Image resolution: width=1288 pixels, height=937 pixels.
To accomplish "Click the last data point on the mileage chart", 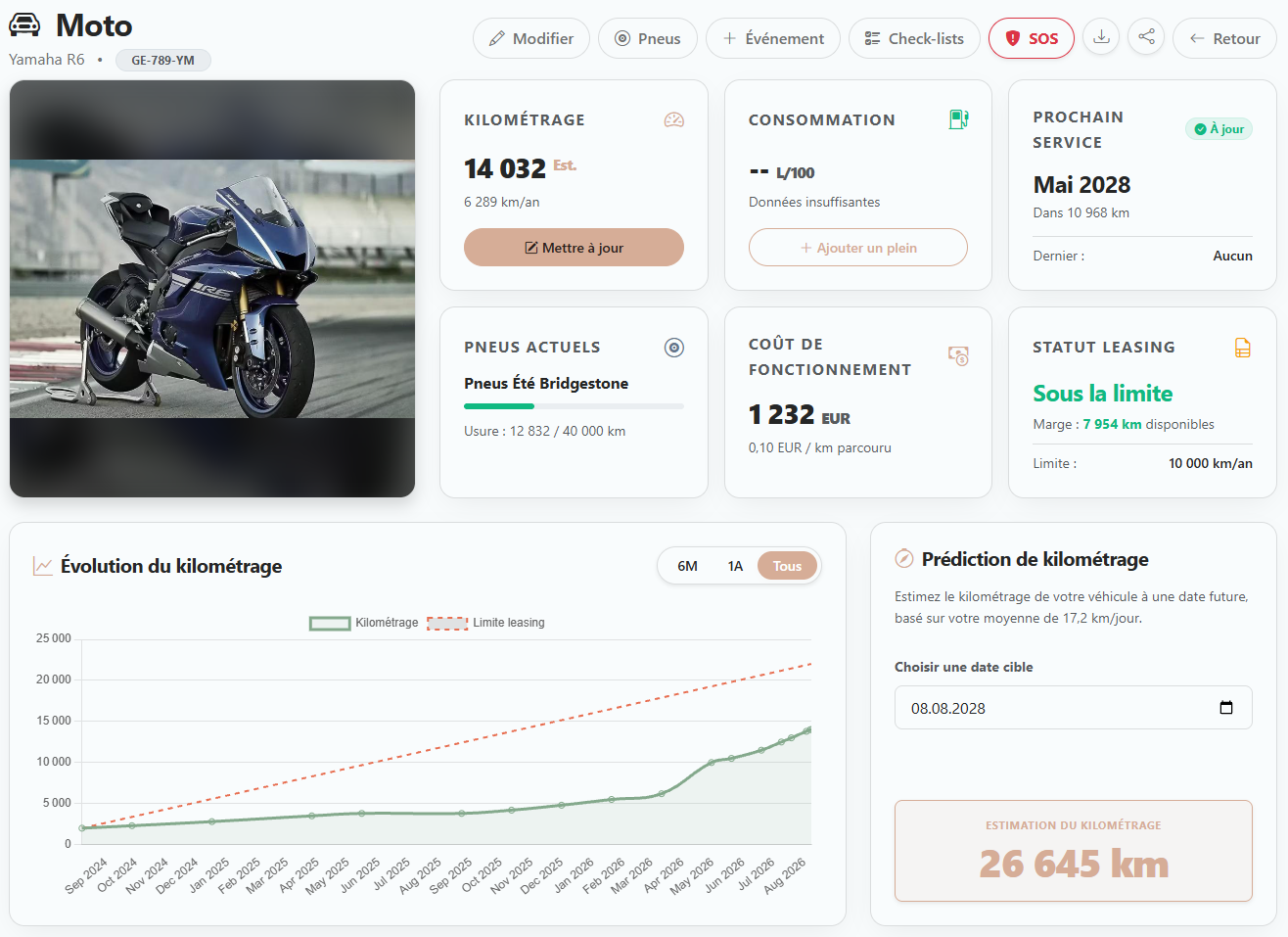I will coord(808,729).
